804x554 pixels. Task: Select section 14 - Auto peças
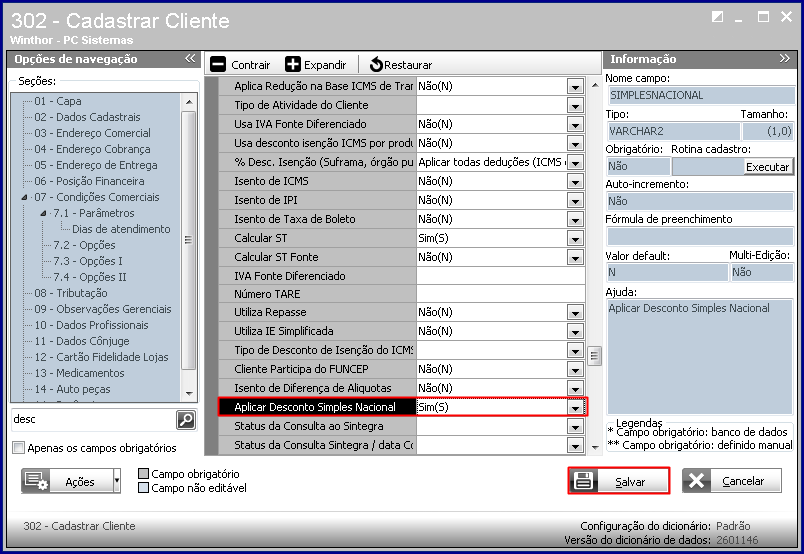[72, 389]
